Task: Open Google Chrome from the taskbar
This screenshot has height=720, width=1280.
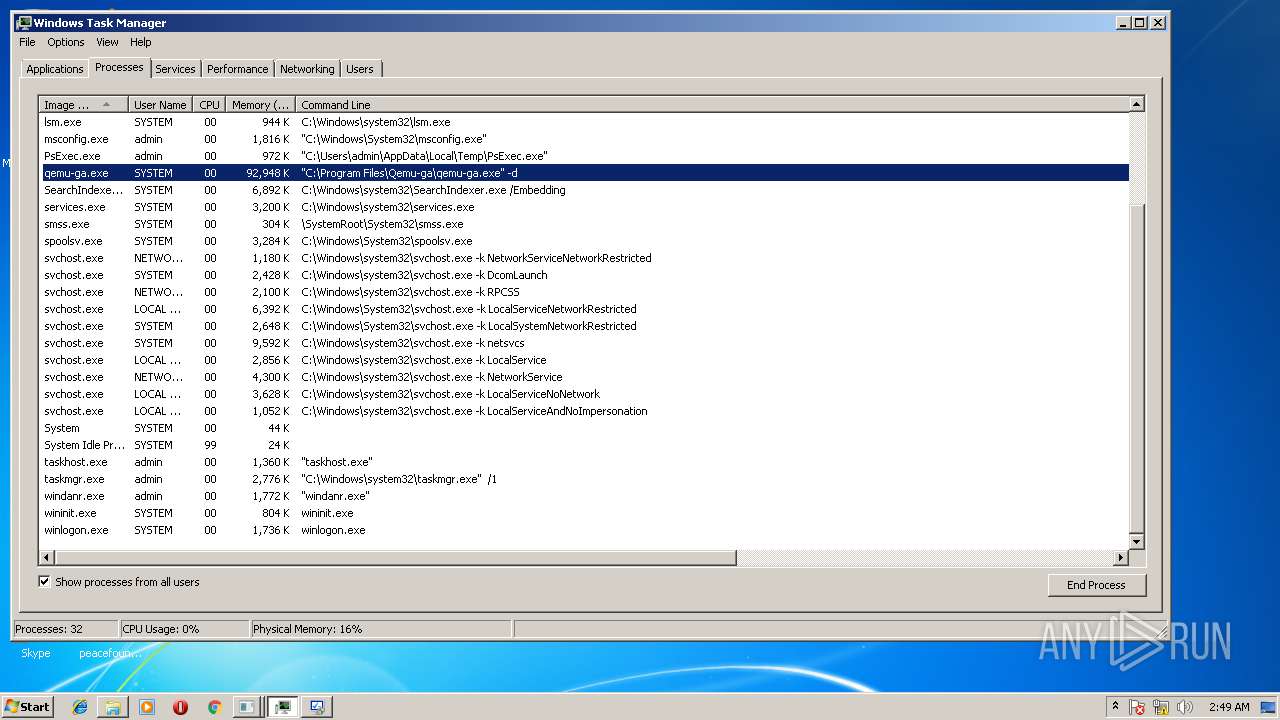Action: pos(214,707)
